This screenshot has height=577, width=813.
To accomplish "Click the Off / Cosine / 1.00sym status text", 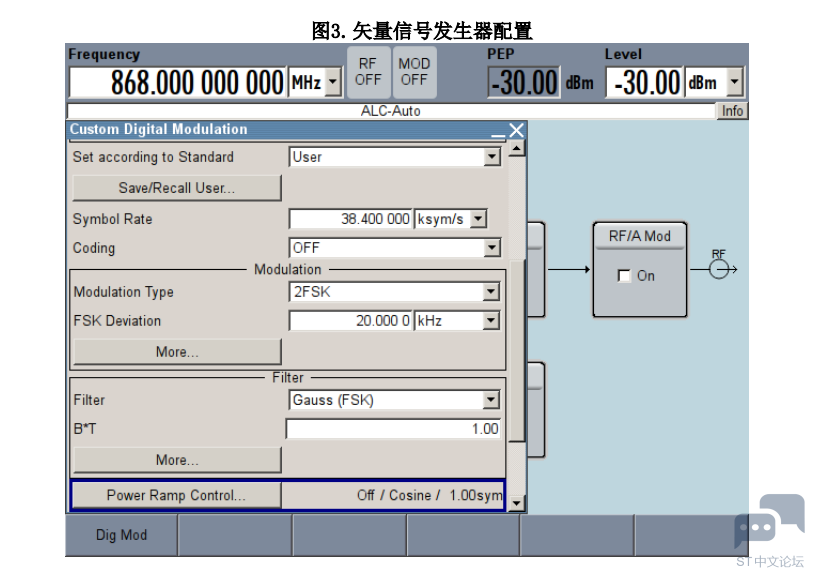I will pos(429,496).
